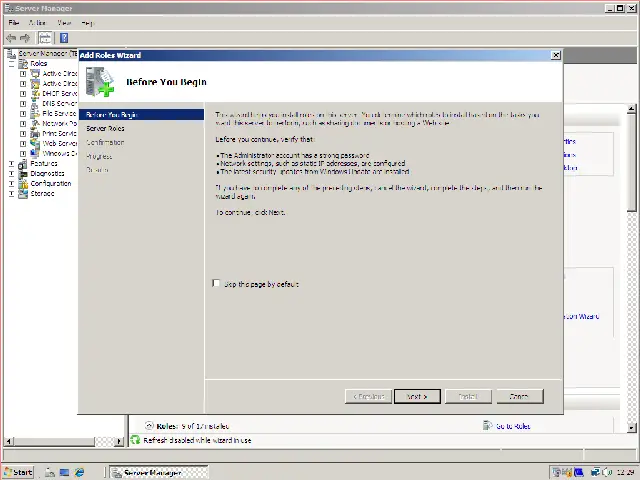
Task: Click the volume speaker icon in system tray
Action: pyautogui.click(x=606, y=472)
